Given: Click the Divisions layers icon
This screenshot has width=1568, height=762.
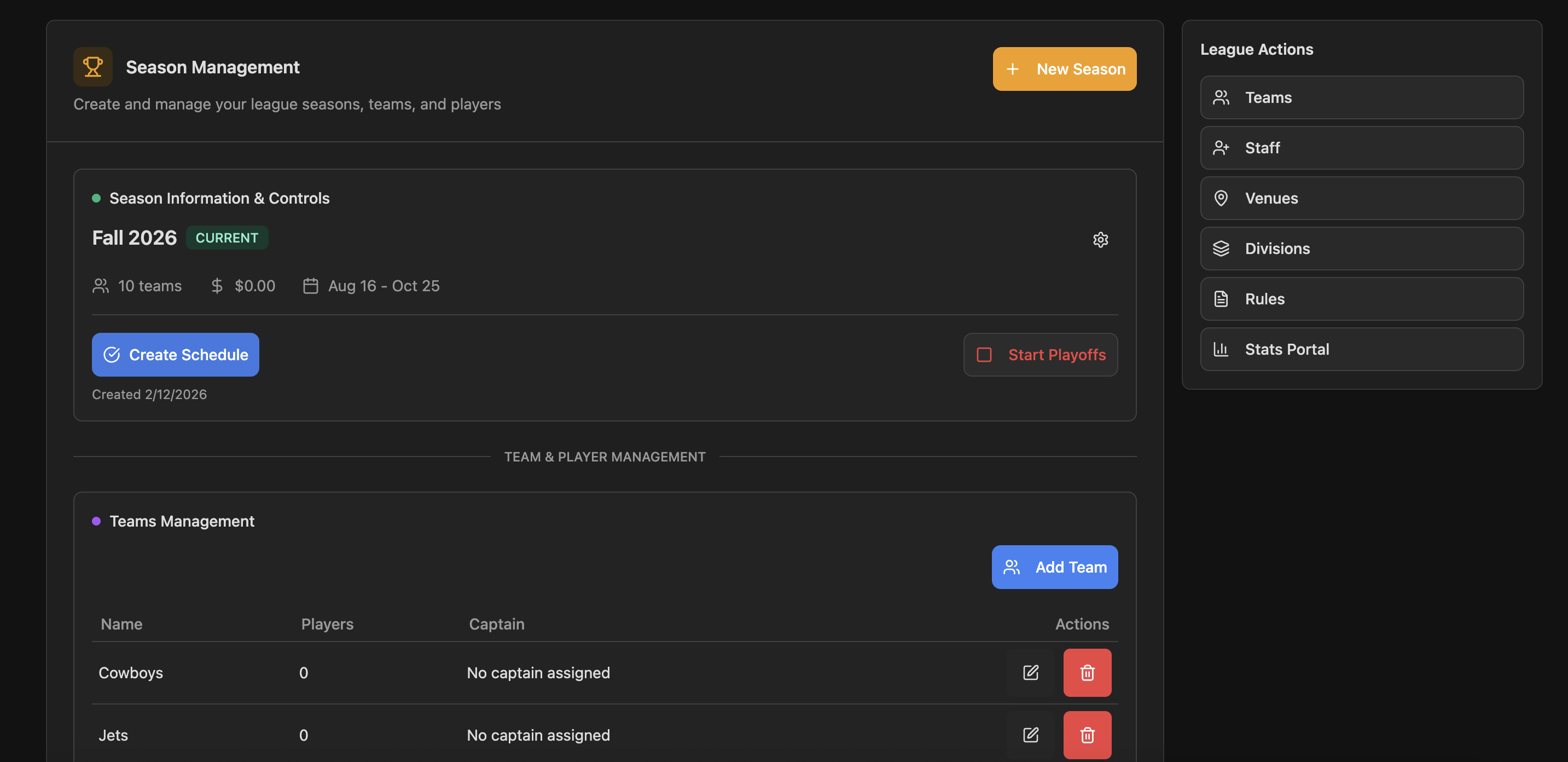Looking at the screenshot, I should tap(1221, 249).
